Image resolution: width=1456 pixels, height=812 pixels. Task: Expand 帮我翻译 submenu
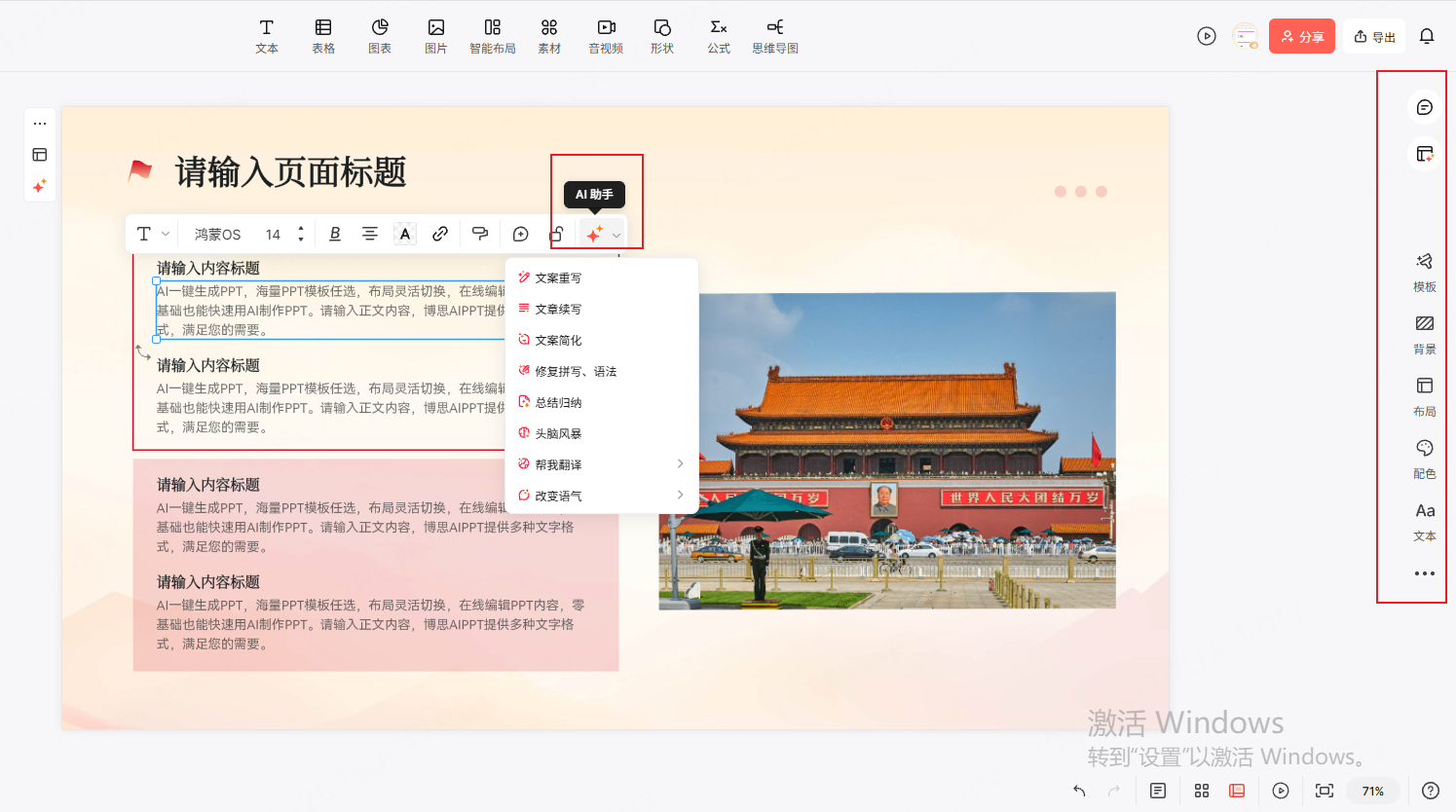click(601, 464)
